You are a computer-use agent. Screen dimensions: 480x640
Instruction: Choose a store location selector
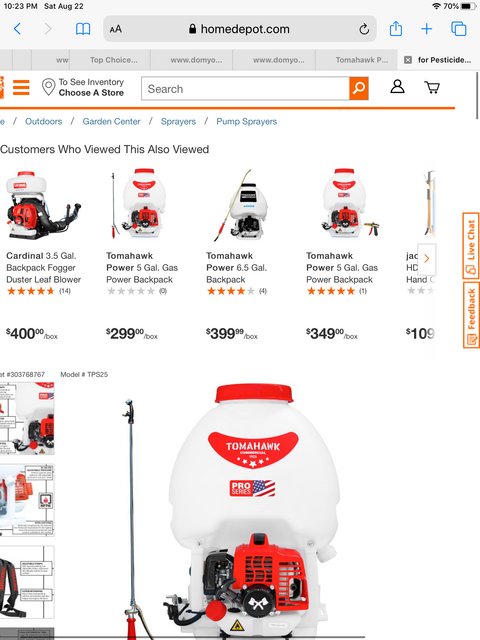(83, 87)
